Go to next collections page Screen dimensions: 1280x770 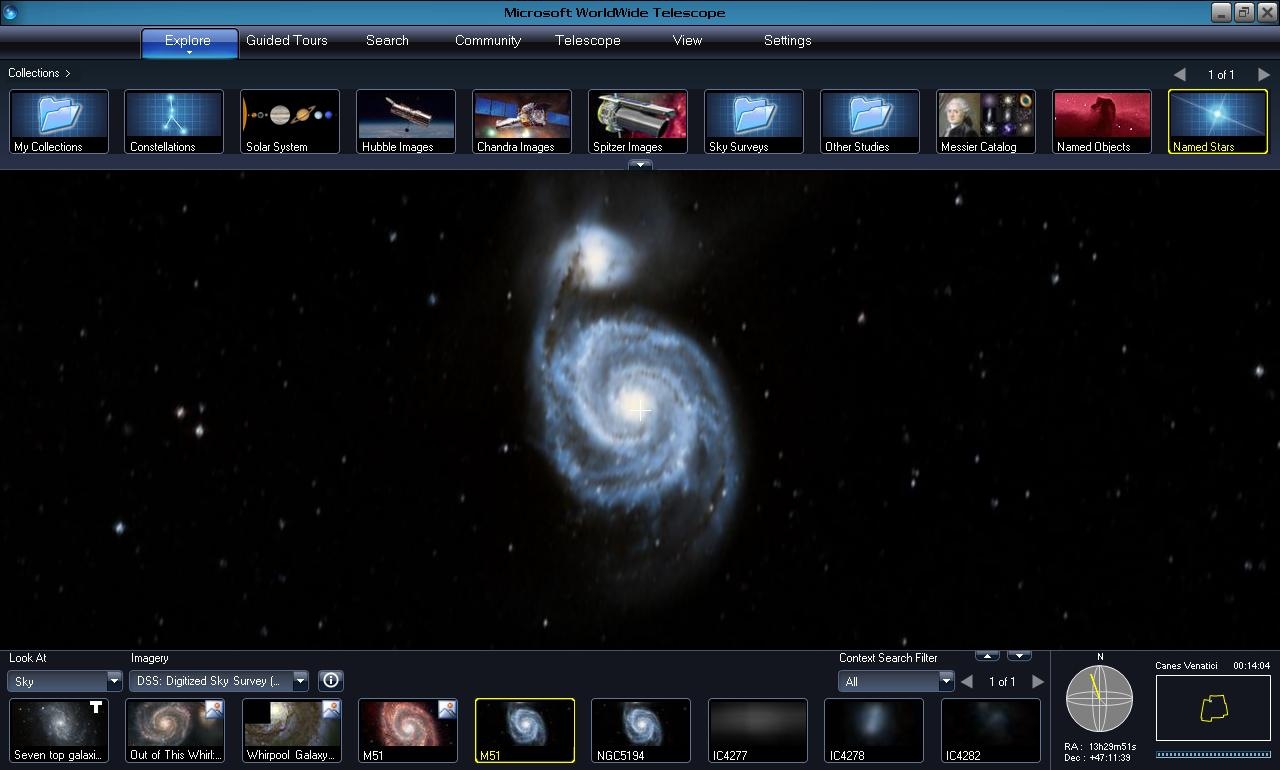pyautogui.click(x=1264, y=74)
